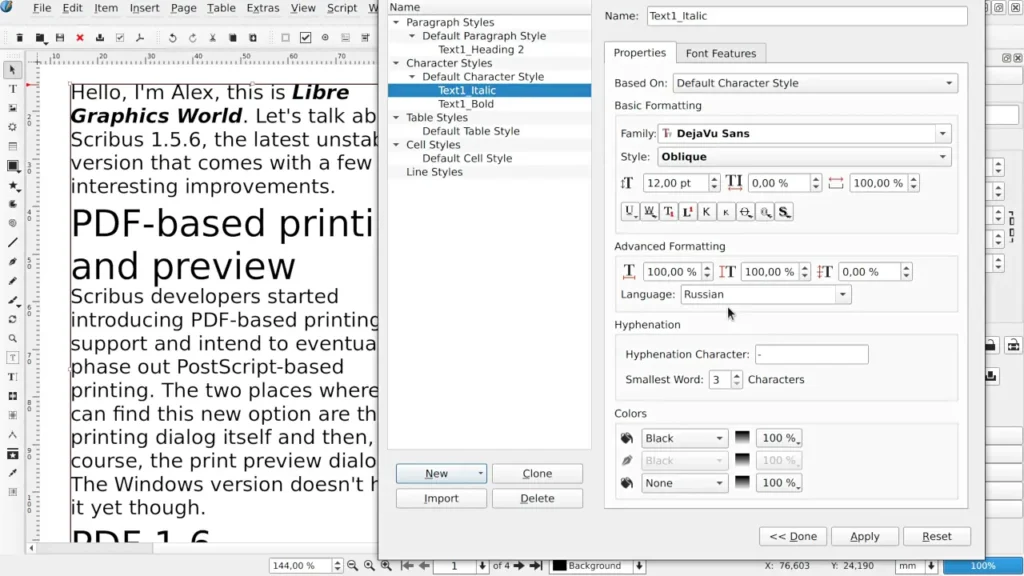This screenshot has width=1024, height=576.
Task: Click the fill color shade swatch
Action: [x=742, y=438]
